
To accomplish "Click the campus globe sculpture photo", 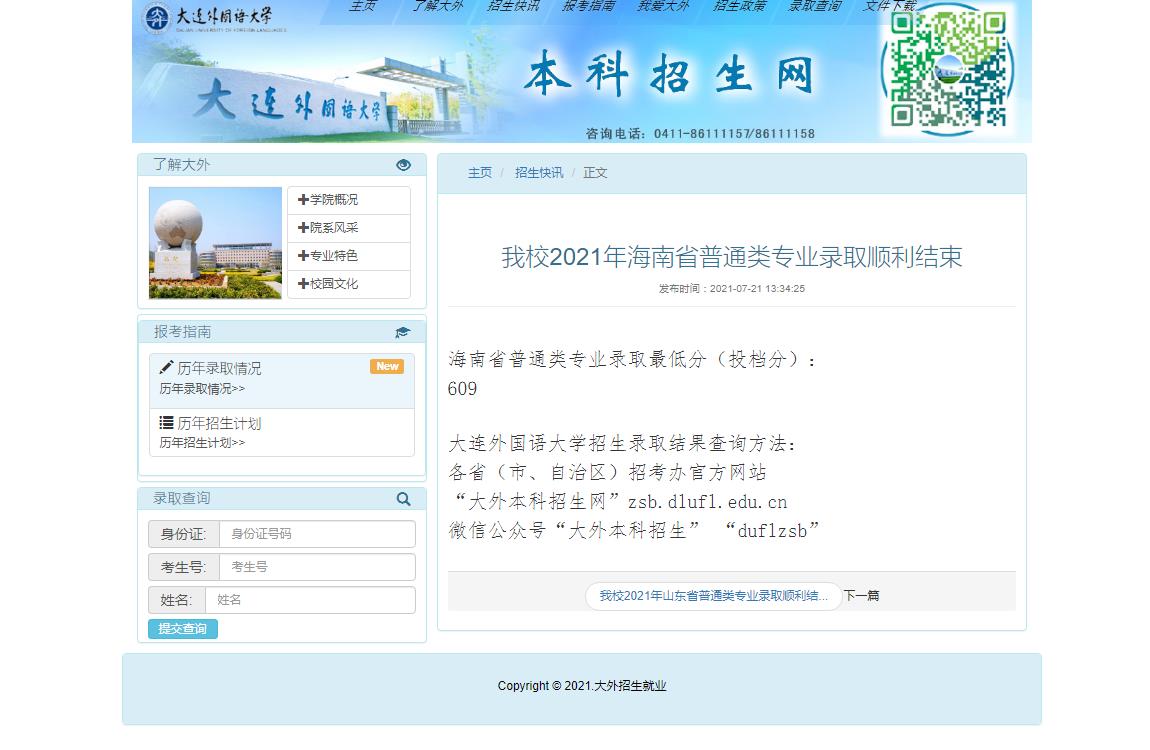I will point(215,243).
